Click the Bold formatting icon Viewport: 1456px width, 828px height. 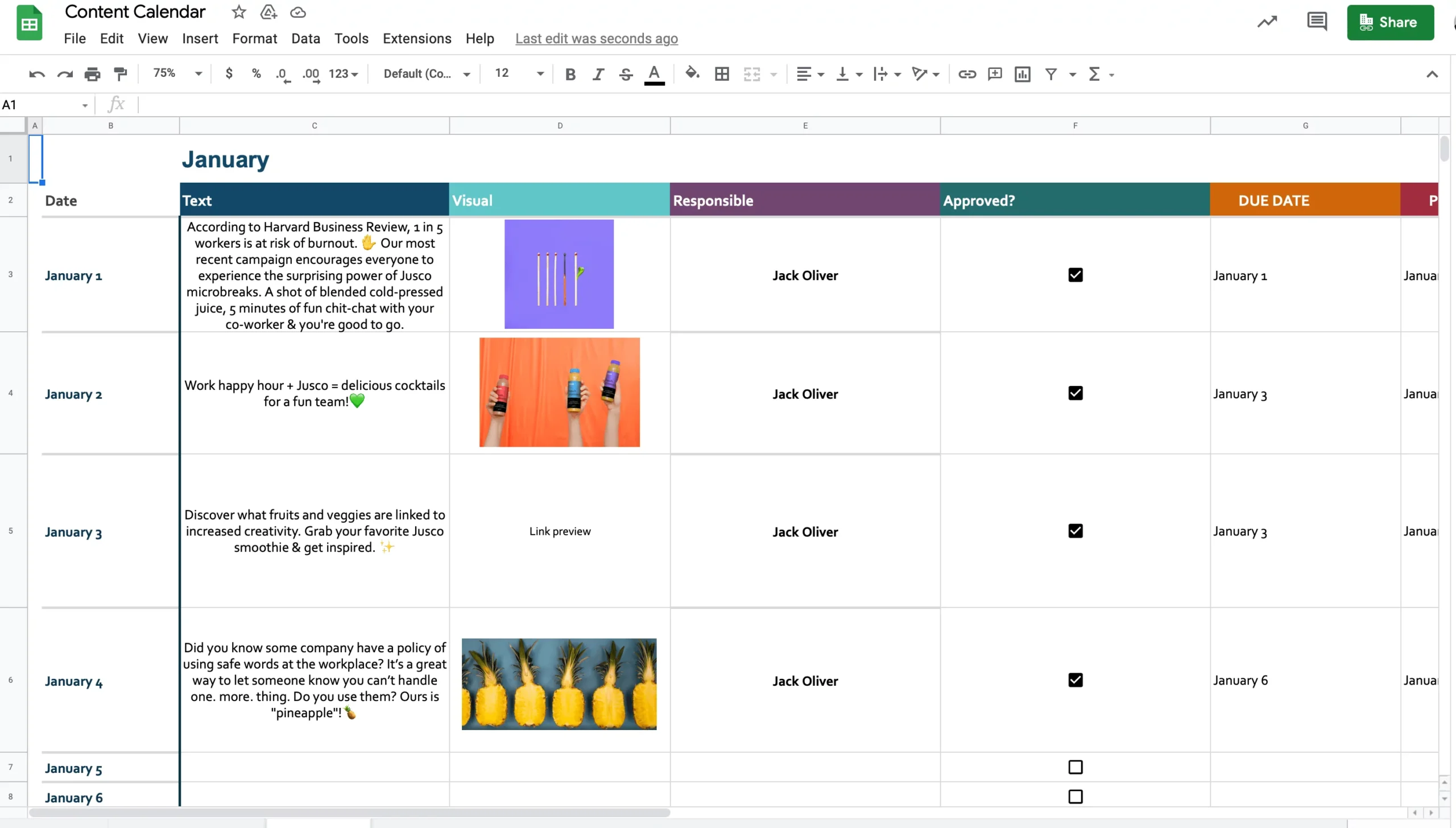tap(570, 73)
